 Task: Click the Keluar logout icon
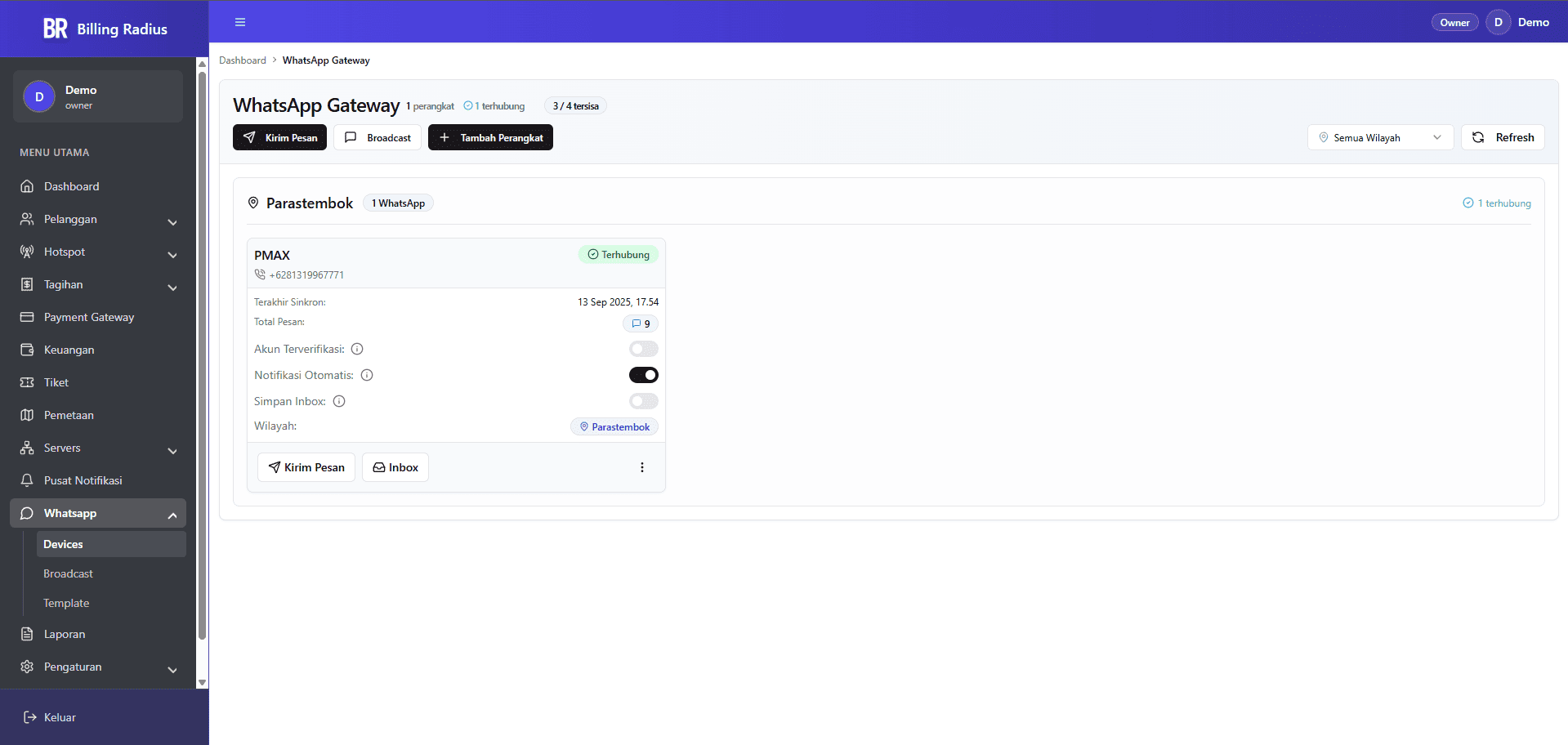tap(30, 717)
